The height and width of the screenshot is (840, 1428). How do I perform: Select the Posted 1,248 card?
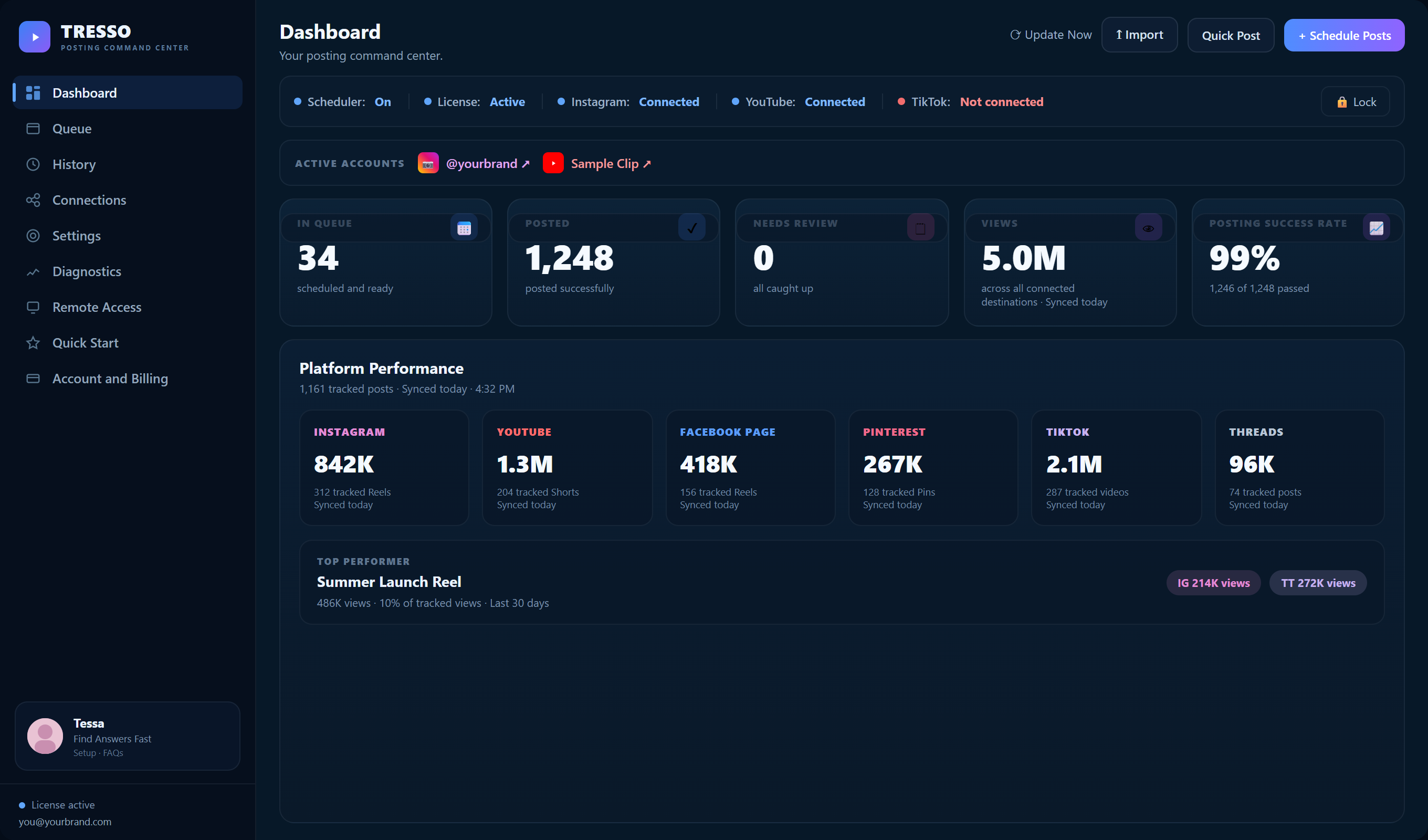pos(614,262)
